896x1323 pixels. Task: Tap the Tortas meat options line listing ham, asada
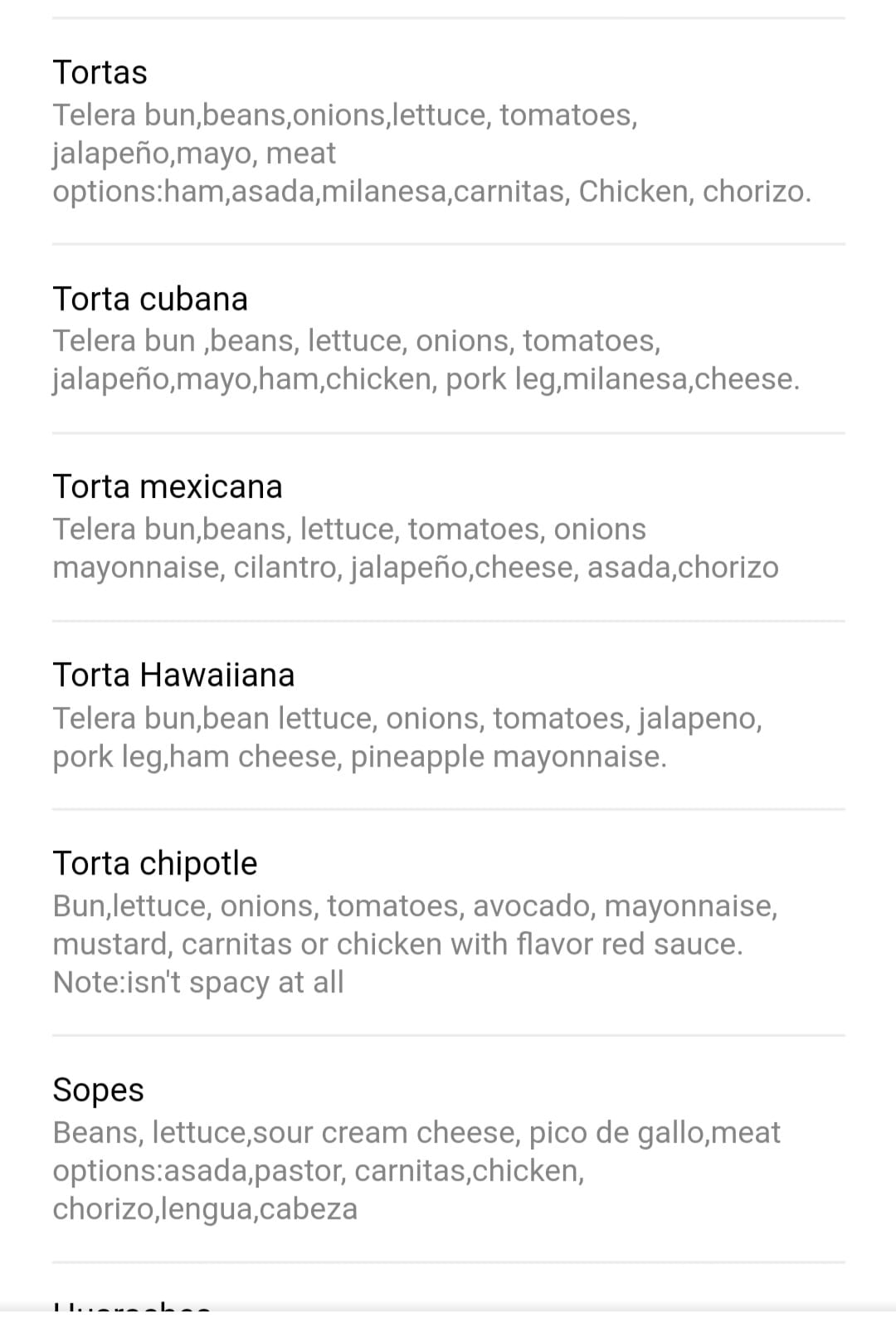[x=431, y=192]
